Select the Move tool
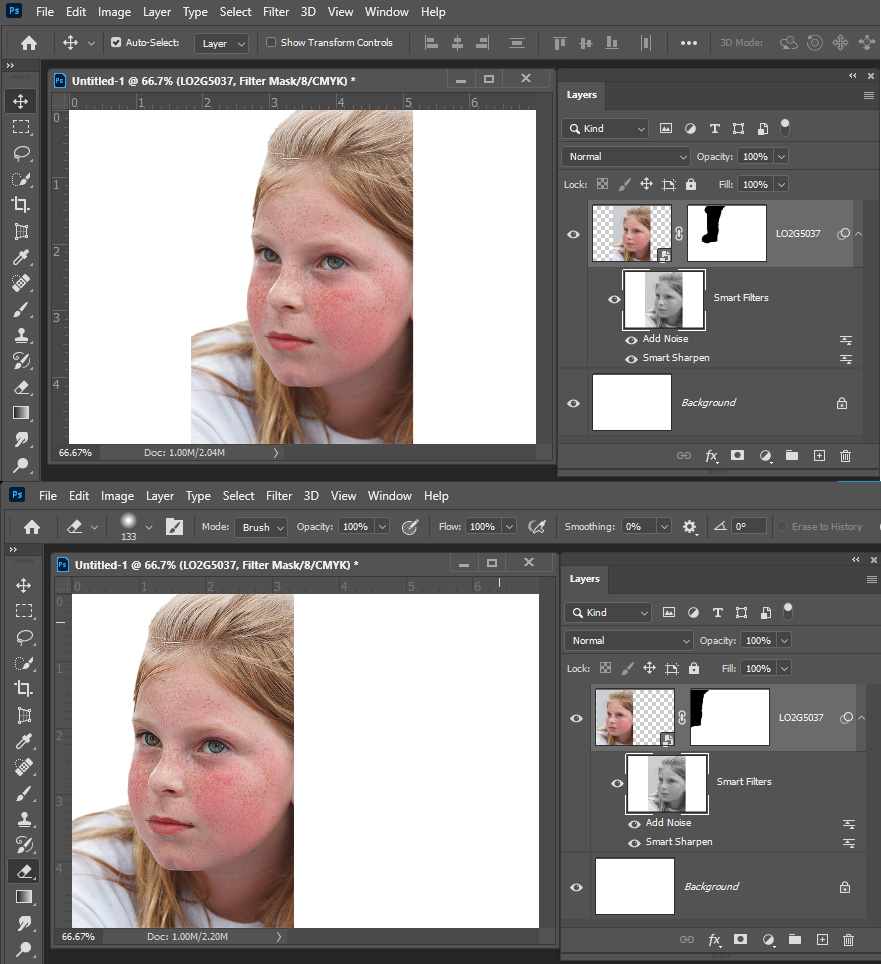Viewport: 881px width, 964px height. [21, 101]
